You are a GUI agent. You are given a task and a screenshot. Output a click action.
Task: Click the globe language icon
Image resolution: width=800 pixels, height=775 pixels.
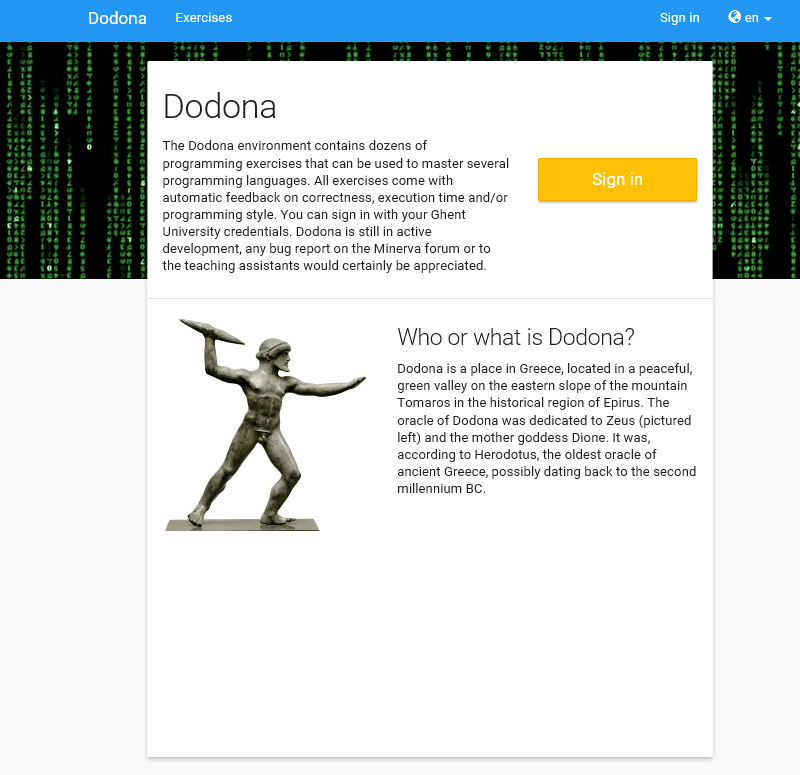(x=734, y=17)
